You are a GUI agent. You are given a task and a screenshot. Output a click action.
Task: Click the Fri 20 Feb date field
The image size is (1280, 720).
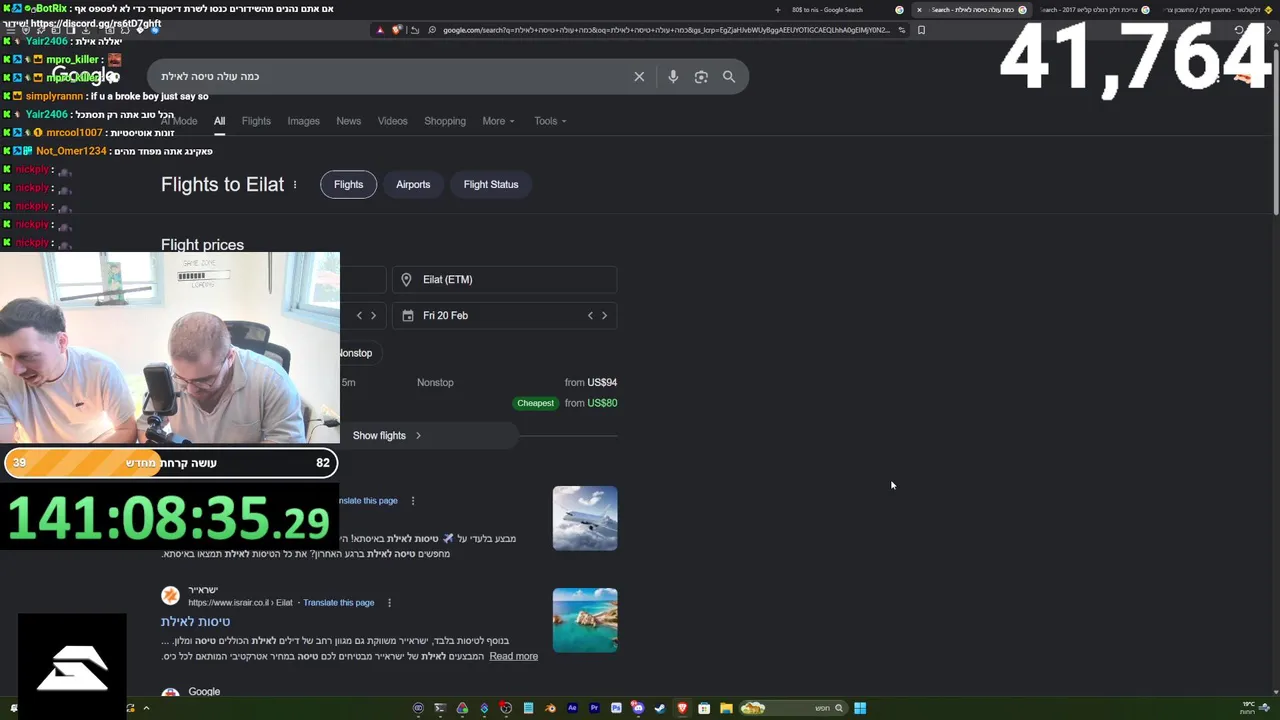pyautogui.click(x=505, y=316)
